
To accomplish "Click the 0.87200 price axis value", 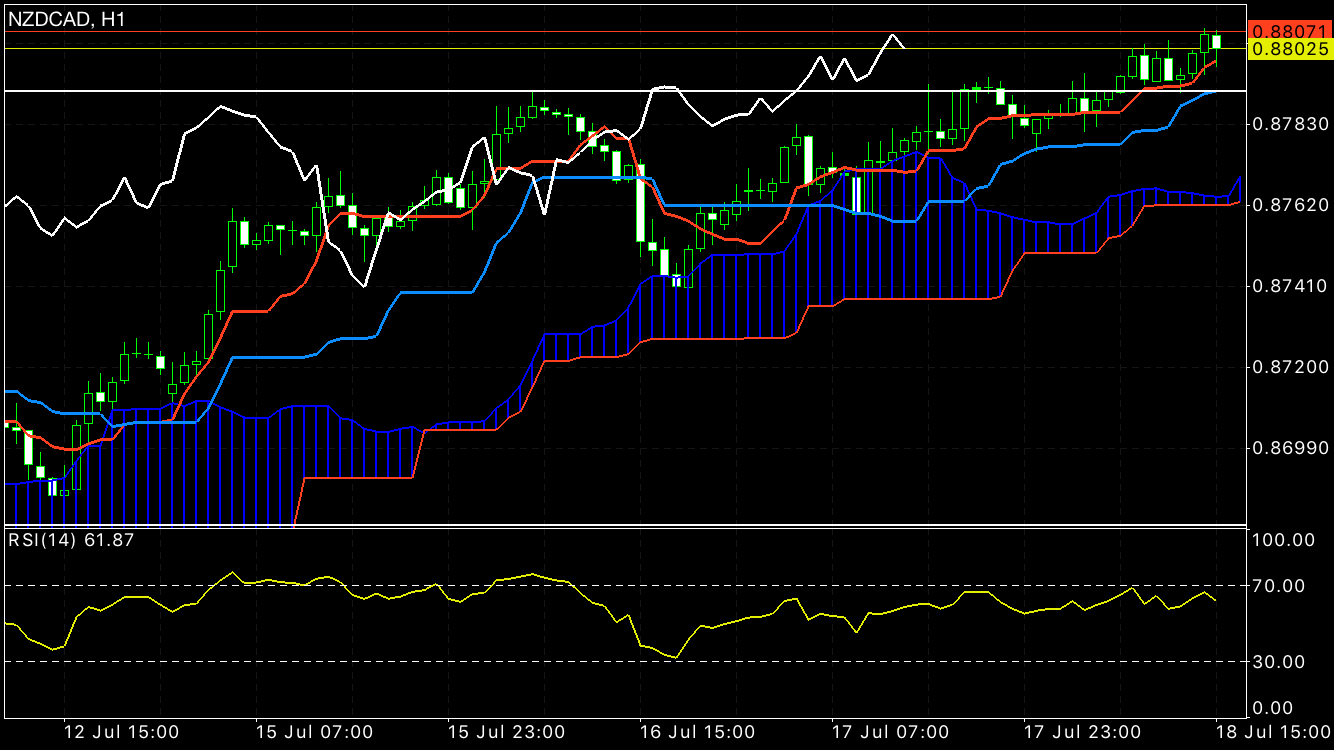I will point(1290,367).
